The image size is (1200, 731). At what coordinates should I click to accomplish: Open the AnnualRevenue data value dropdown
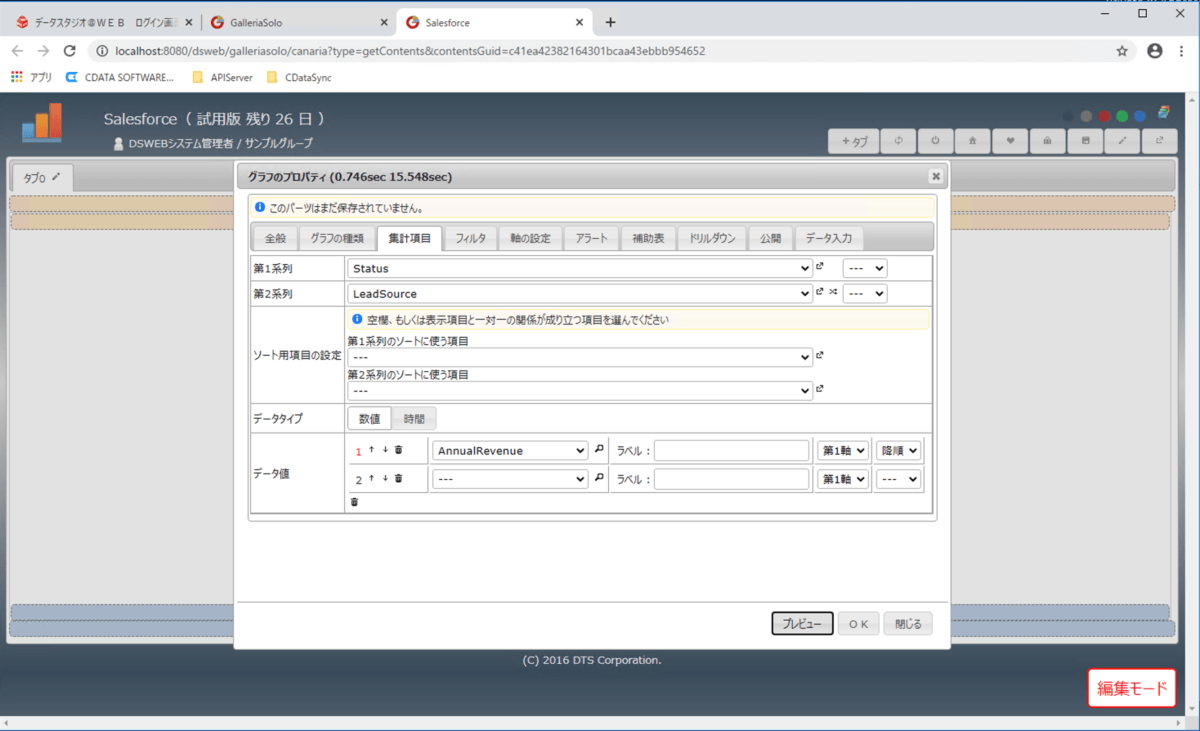[510, 451]
